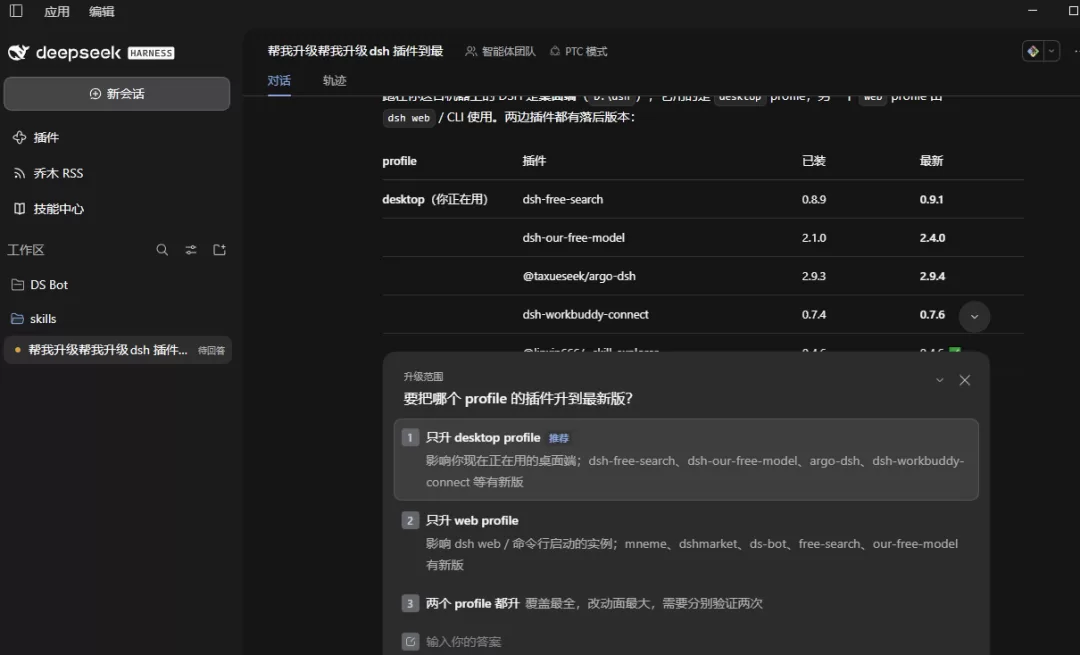Click the 待回答 status label
This screenshot has height=655, width=1080.
pyautogui.click(x=211, y=351)
